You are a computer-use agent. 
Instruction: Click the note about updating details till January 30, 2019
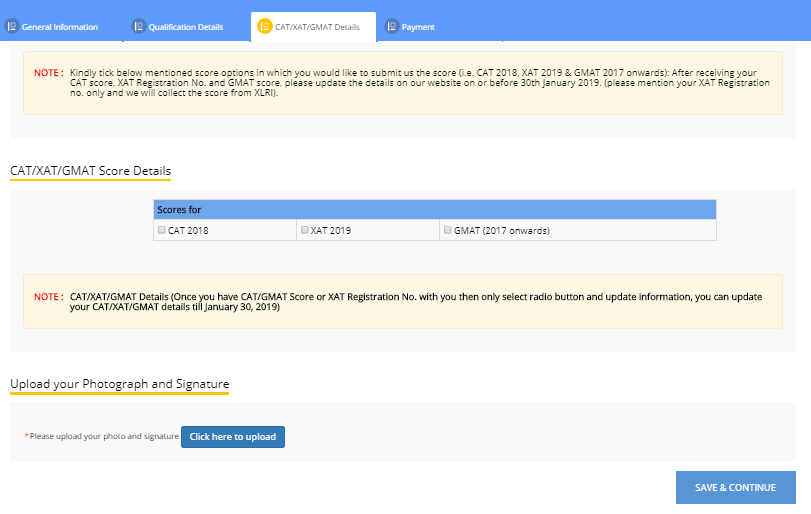point(416,302)
